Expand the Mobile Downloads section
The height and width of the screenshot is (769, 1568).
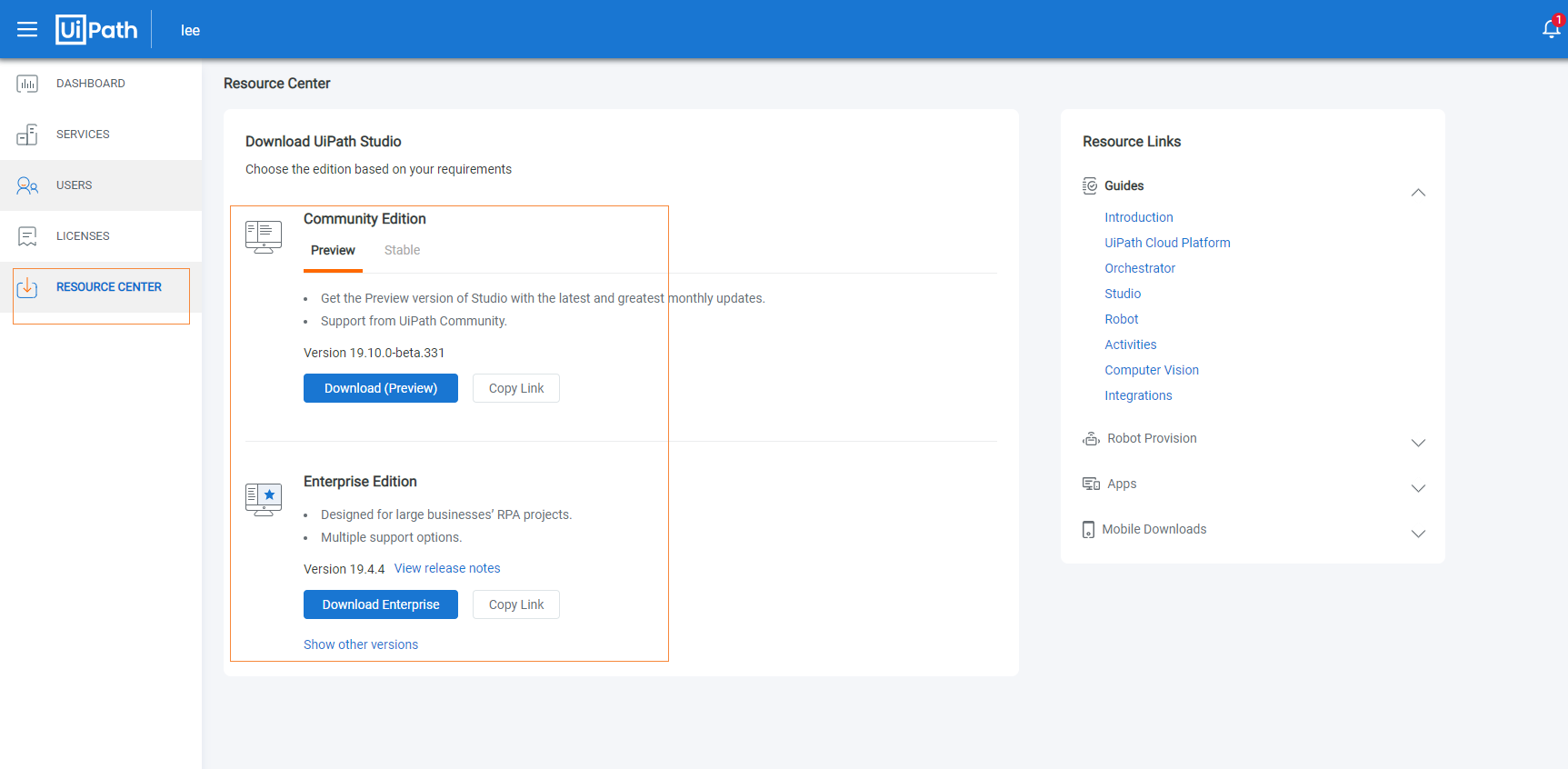pos(1417,534)
